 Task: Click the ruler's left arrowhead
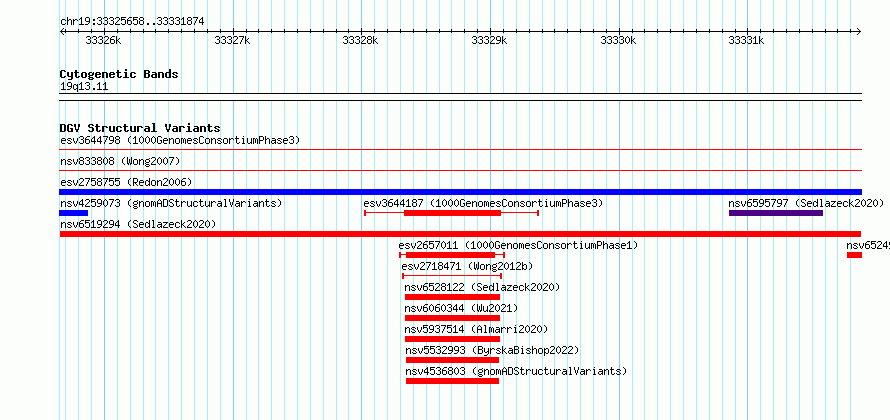62,31
